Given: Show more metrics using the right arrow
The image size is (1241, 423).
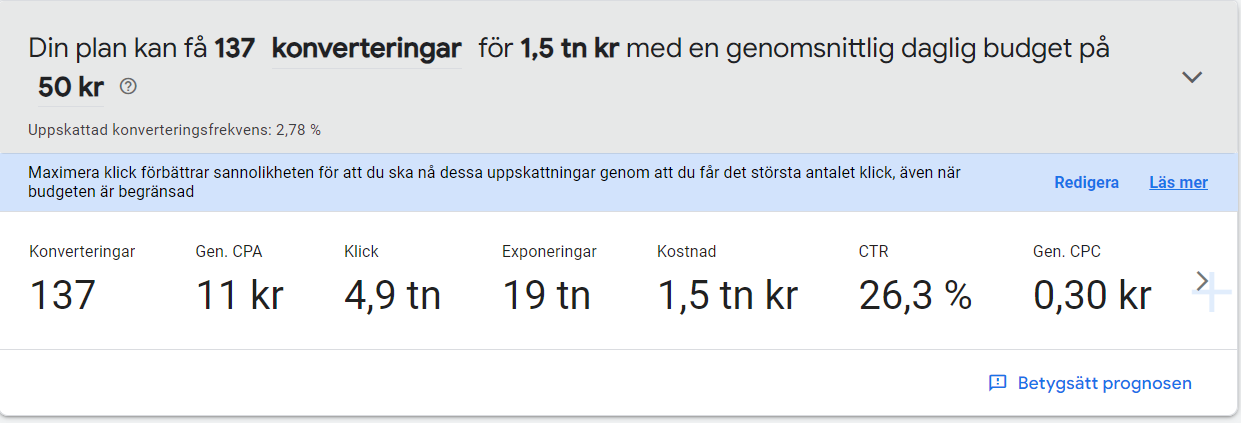Looking at the screenshot, I should 1201,282.
